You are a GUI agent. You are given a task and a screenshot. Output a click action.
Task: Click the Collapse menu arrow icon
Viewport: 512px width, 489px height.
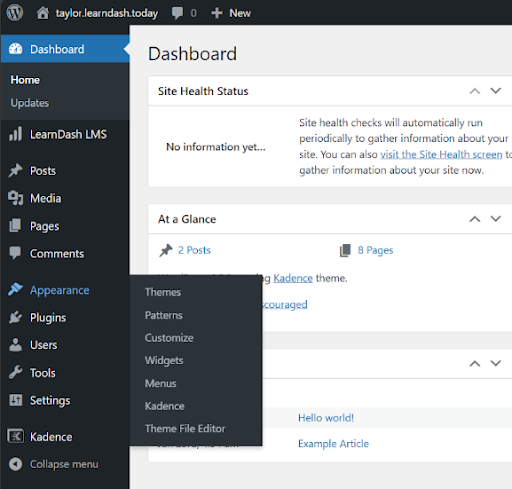(x=15, y=464)
